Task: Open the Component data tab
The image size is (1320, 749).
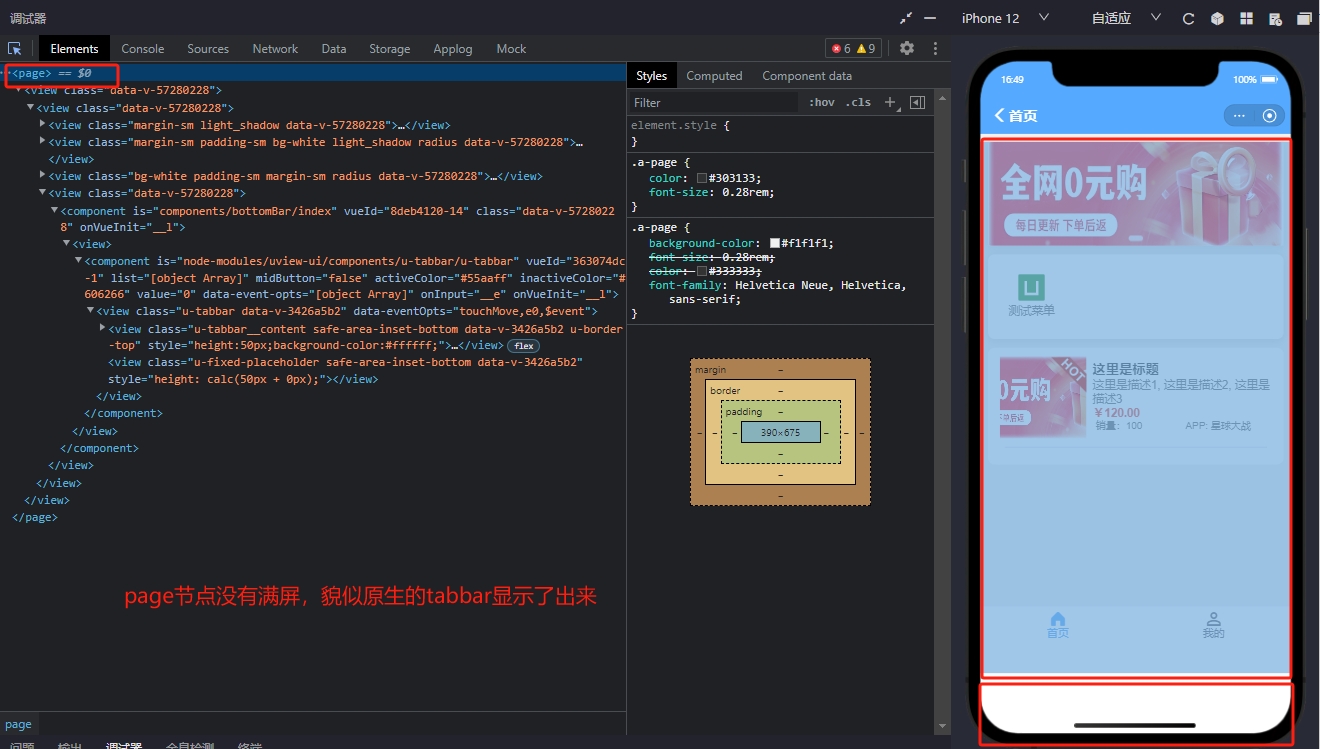Action: pyautogui.click(x=807, y=76)
